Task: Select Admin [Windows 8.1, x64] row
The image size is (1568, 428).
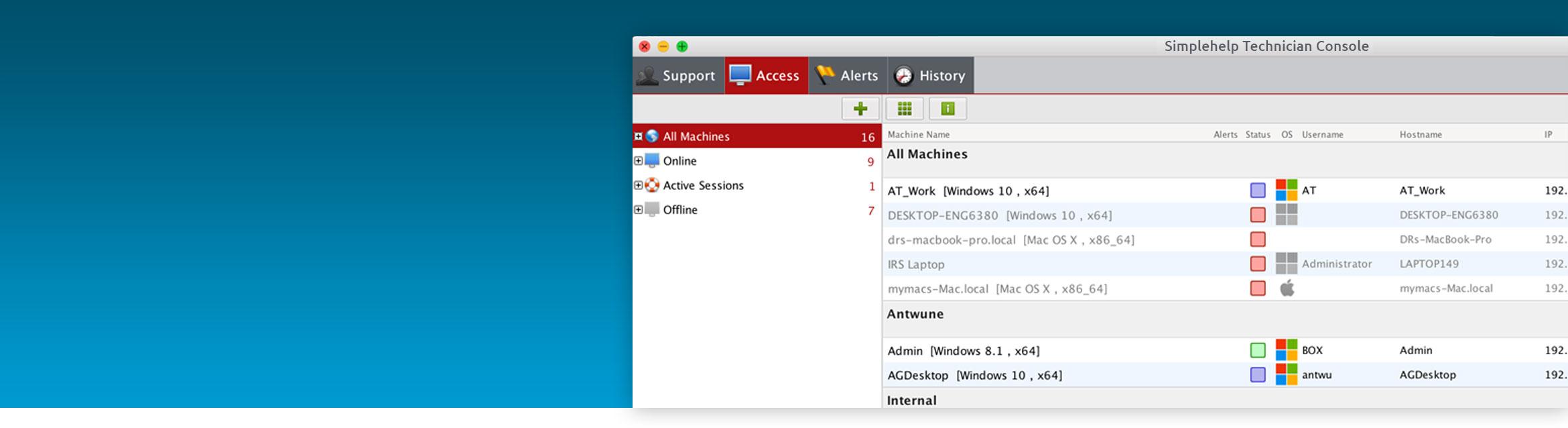Action: coord(1226,350)
